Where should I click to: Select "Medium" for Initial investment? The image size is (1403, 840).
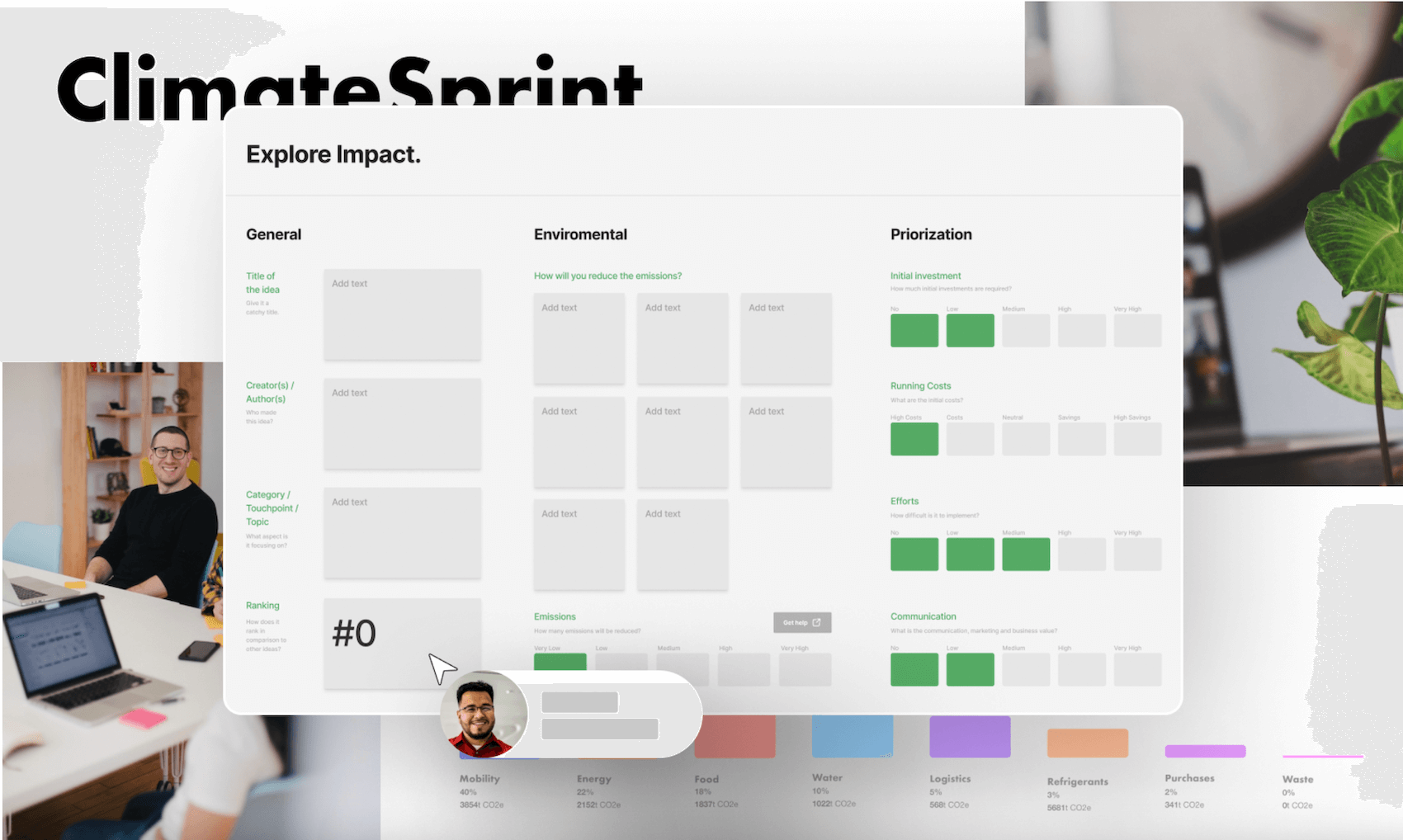click(x=1026, y=330)
